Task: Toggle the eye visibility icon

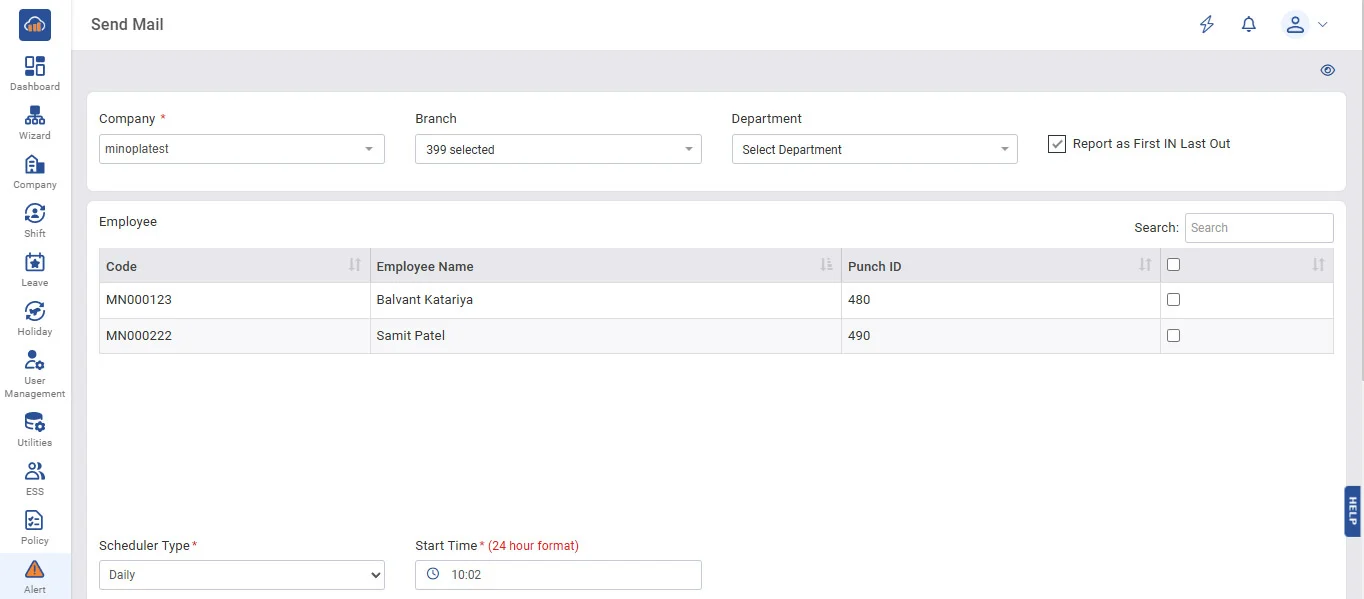Action: click(x=1327, y=70)
